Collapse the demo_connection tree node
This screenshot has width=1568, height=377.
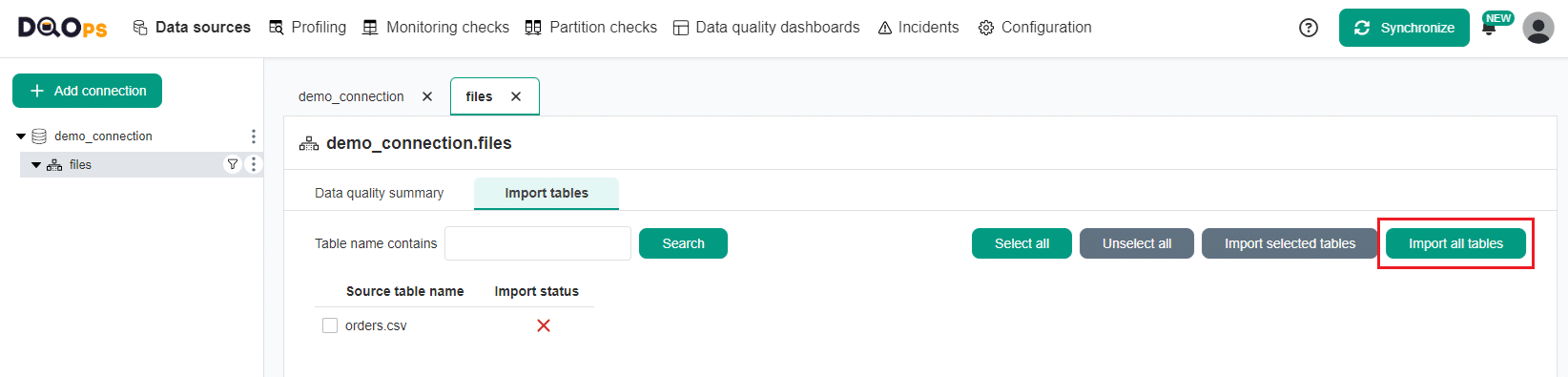[x=21, y=136]
